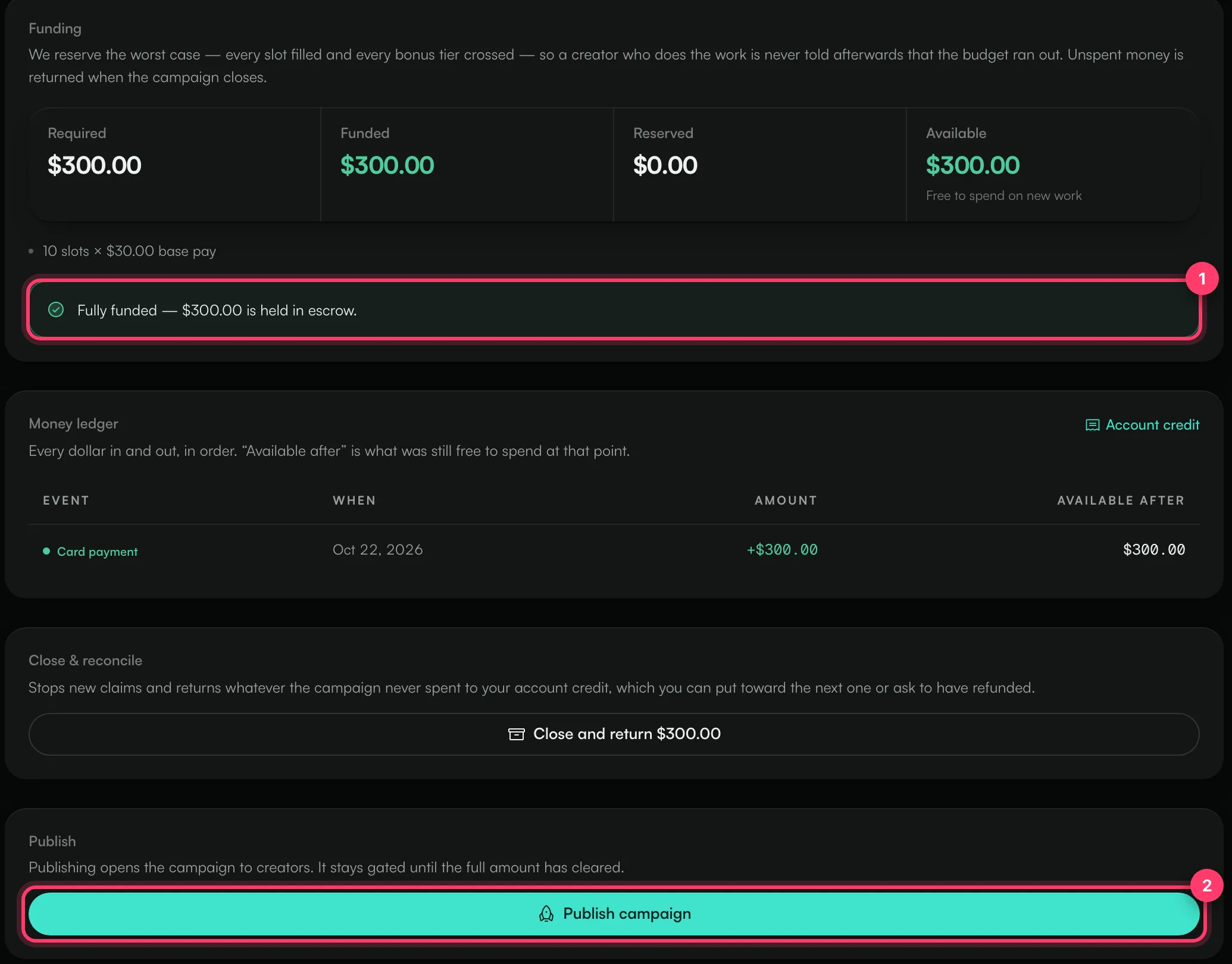Open the Account credit link

tap(1142, 425)
